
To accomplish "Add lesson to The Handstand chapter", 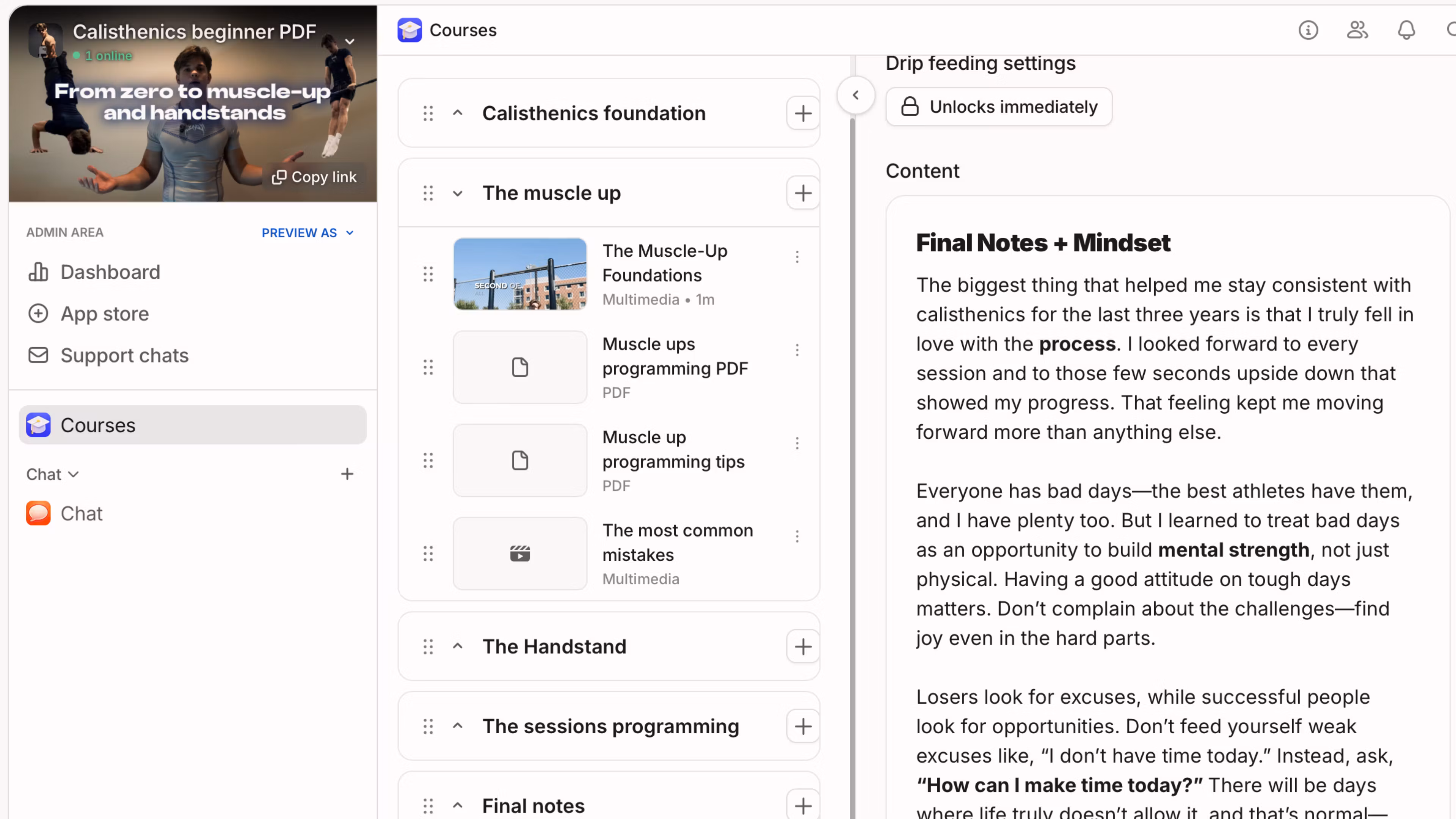I will pos(803,646).
